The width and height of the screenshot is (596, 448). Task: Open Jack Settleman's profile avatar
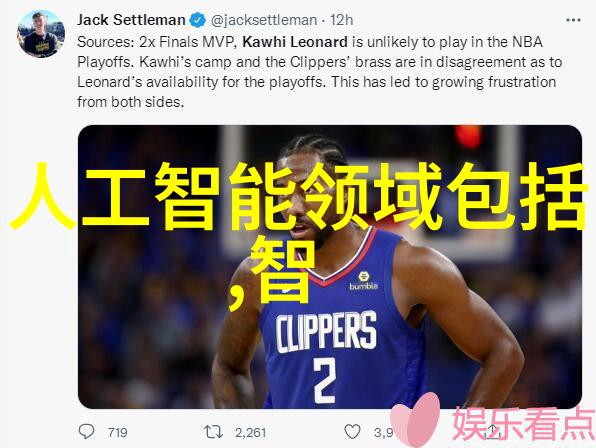(40, 34)
